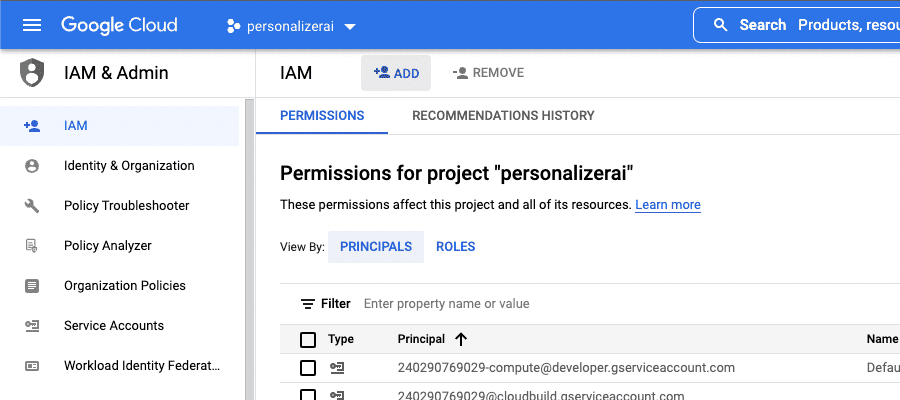Check the compute@developer service account row
Image resolution: width=900 pixels, height=400 pixels.
point(308,368)
